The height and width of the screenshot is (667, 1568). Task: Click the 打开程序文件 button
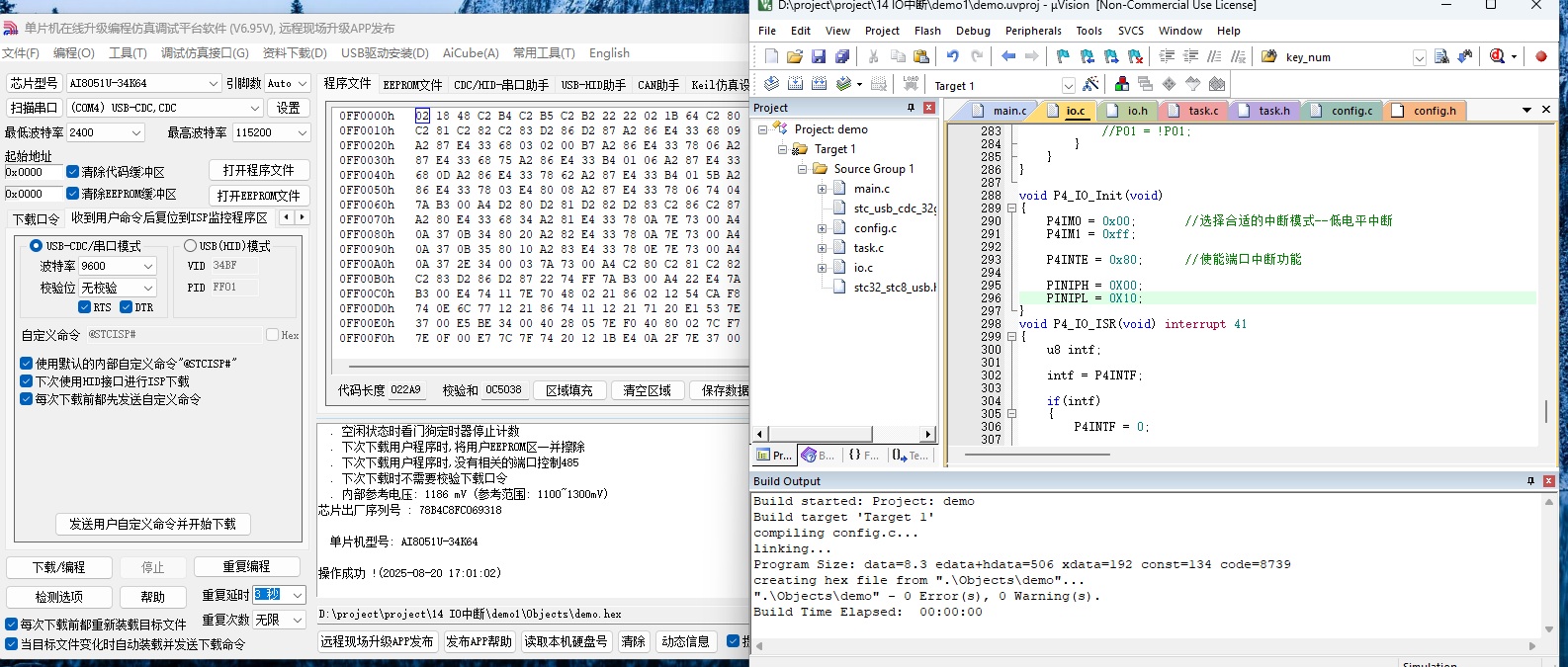tap(258, 170)
